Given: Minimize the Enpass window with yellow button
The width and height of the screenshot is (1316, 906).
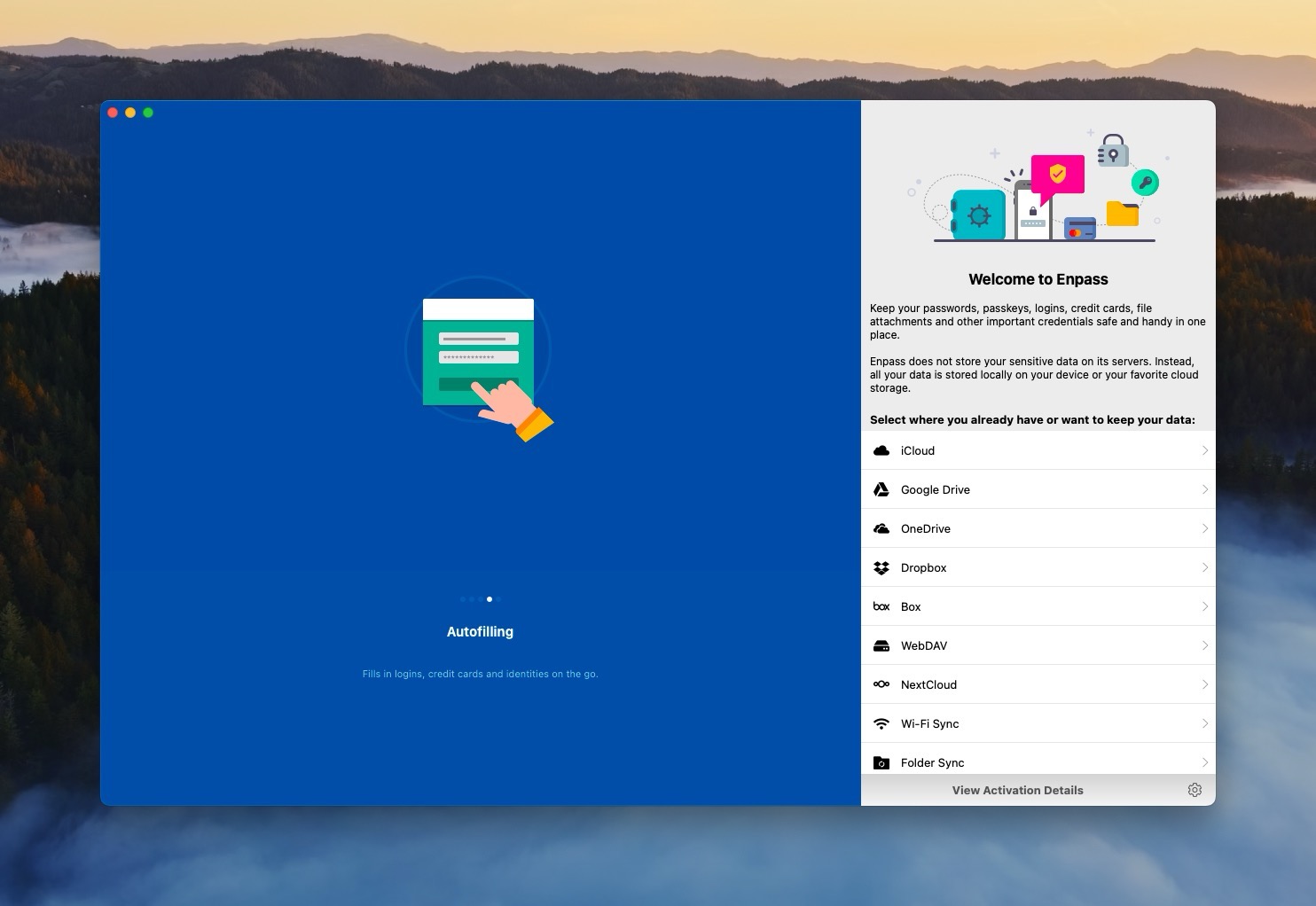Looking at the screenshot, I should [130, 113].
